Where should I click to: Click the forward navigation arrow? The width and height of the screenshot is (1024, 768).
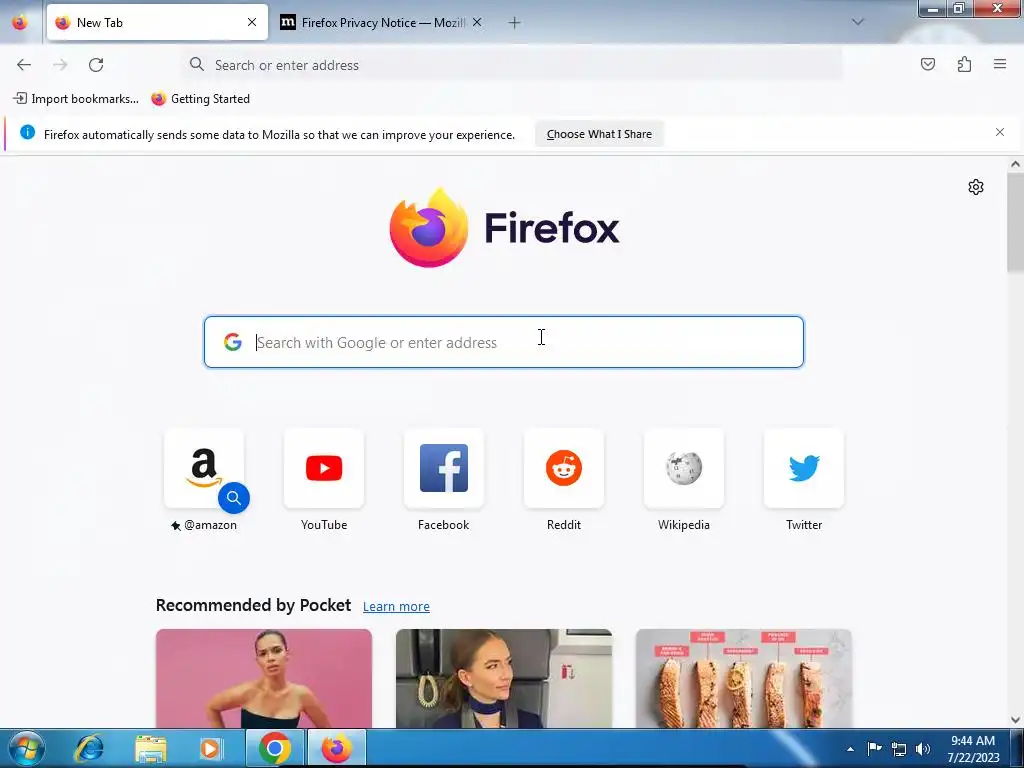point(60,65)
